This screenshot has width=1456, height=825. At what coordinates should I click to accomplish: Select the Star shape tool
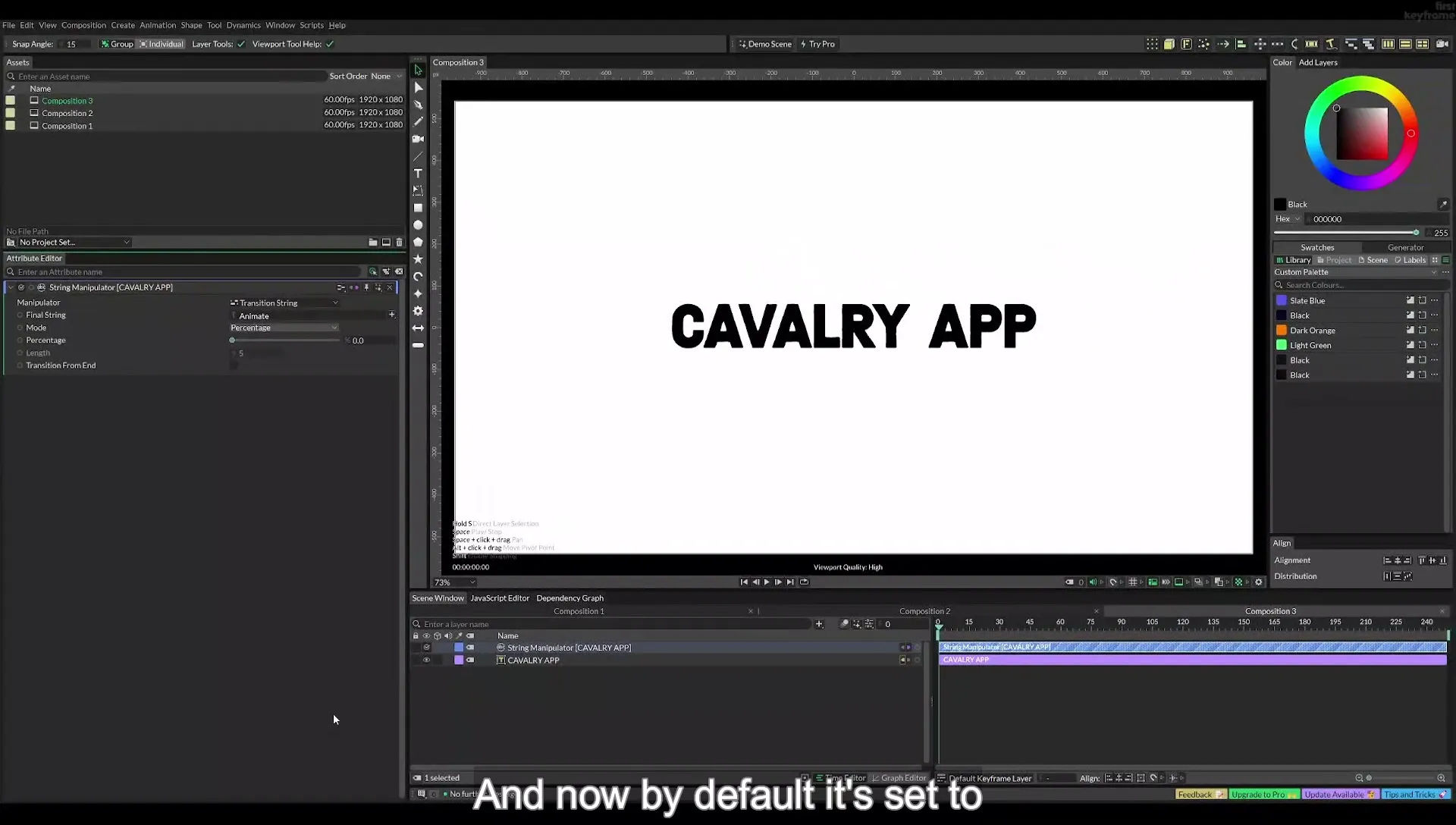pyautogui.click(x=418, y=259)
